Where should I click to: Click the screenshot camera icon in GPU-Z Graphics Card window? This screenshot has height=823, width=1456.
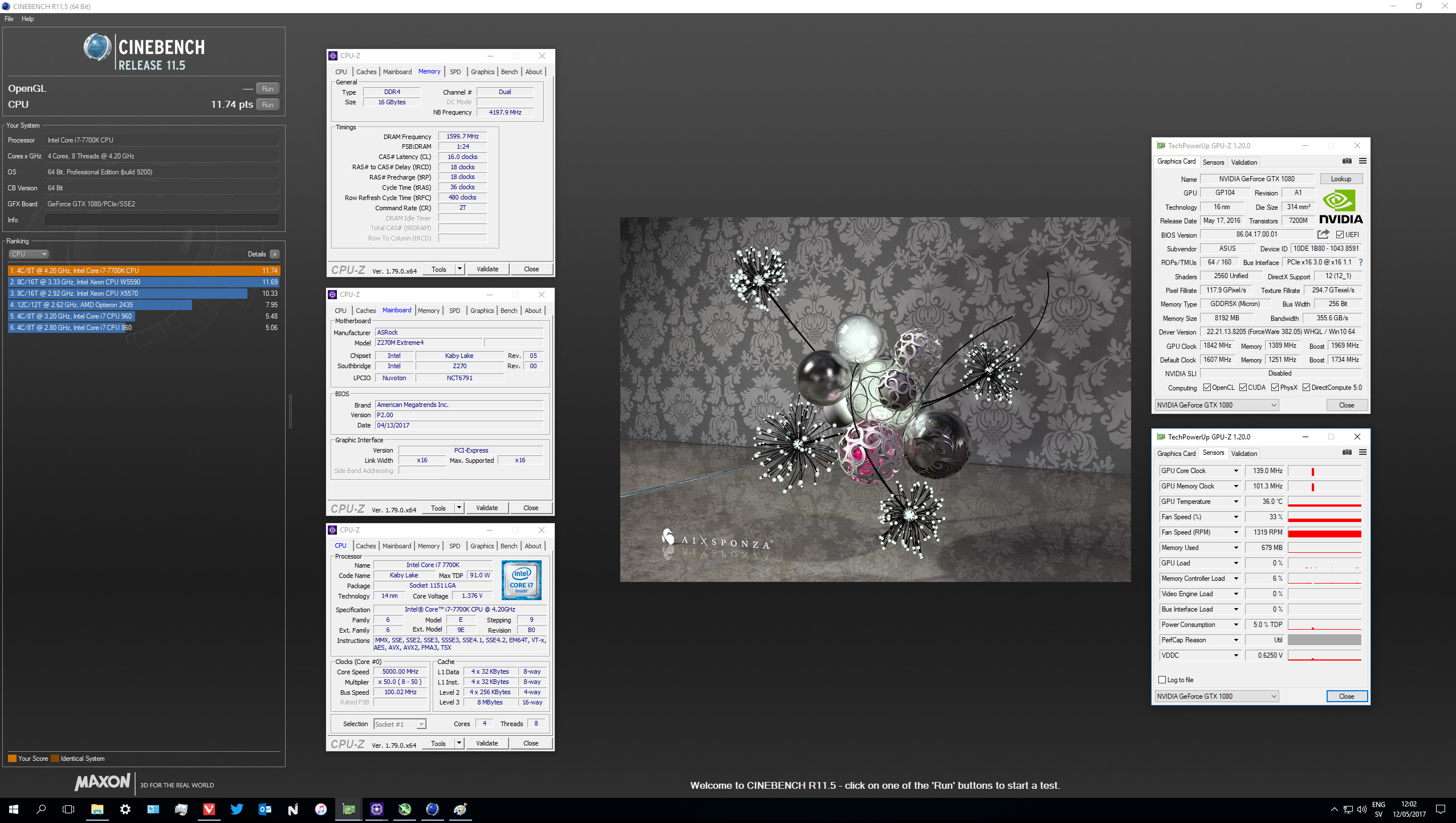tap(1347, 161)
